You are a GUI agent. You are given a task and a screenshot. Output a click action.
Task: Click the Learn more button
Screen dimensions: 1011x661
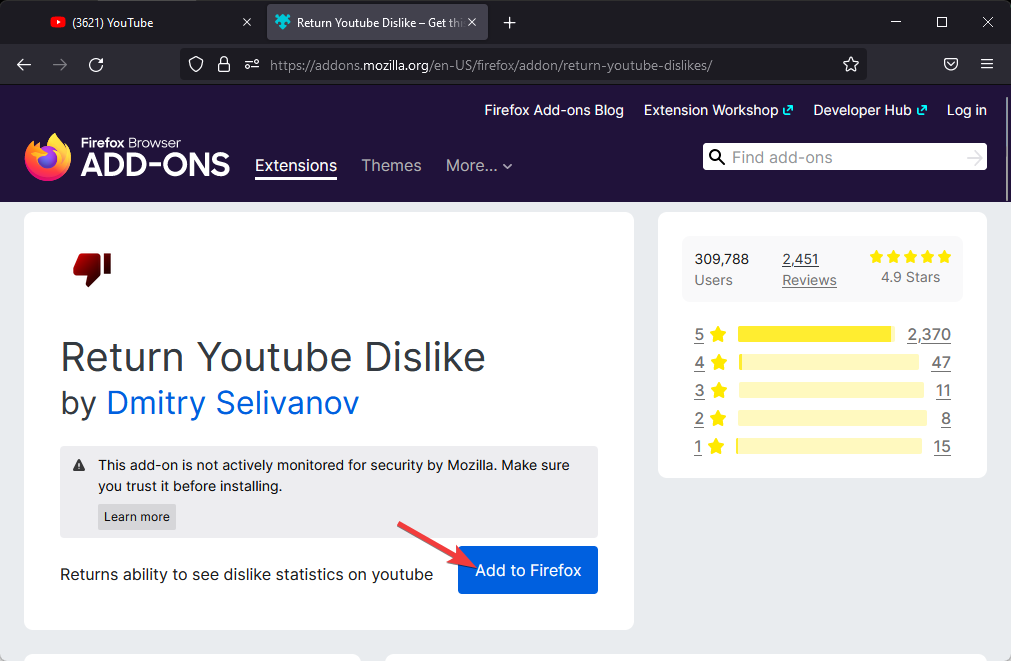click(x=136, y=517)
